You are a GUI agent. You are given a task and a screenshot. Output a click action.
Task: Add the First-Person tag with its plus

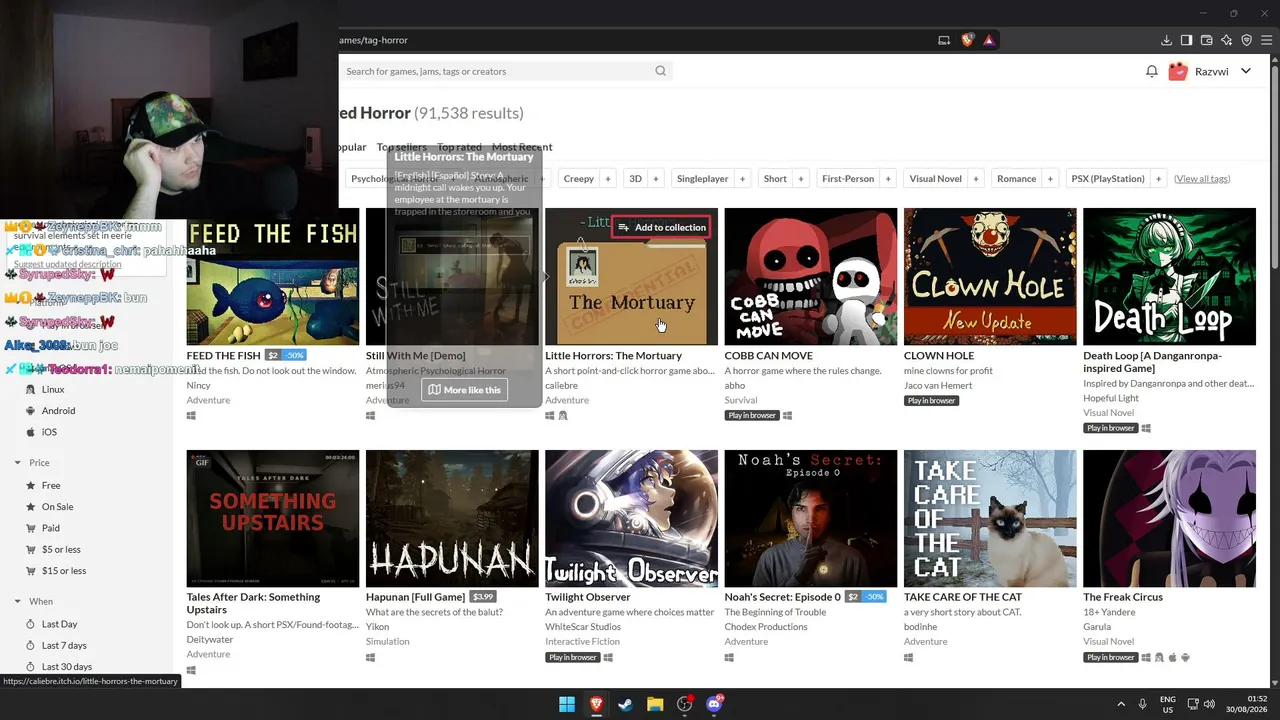pos(888,179)
